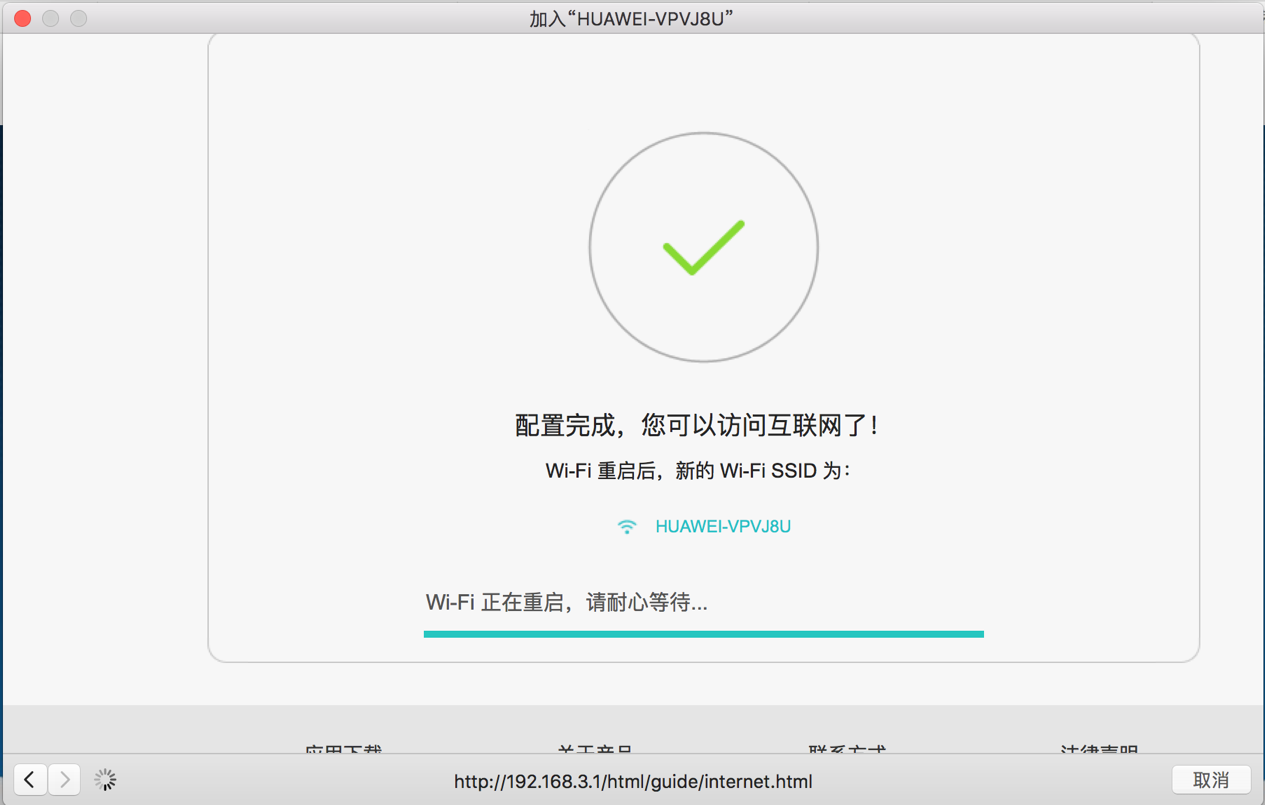Click the 新的 Wi-Fi SSID 为 line

pos(697,471)
